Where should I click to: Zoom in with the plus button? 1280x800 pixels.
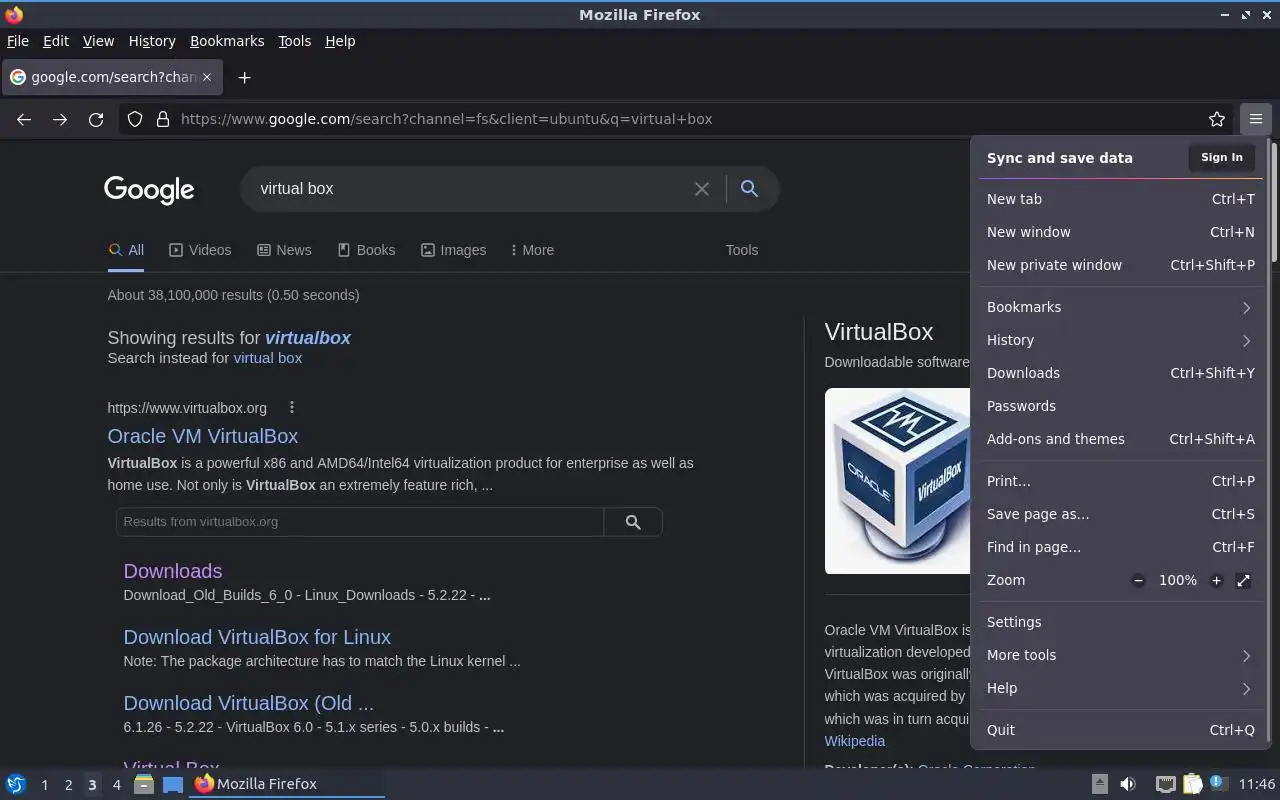pyautogui.click(x=1216, y=580)
